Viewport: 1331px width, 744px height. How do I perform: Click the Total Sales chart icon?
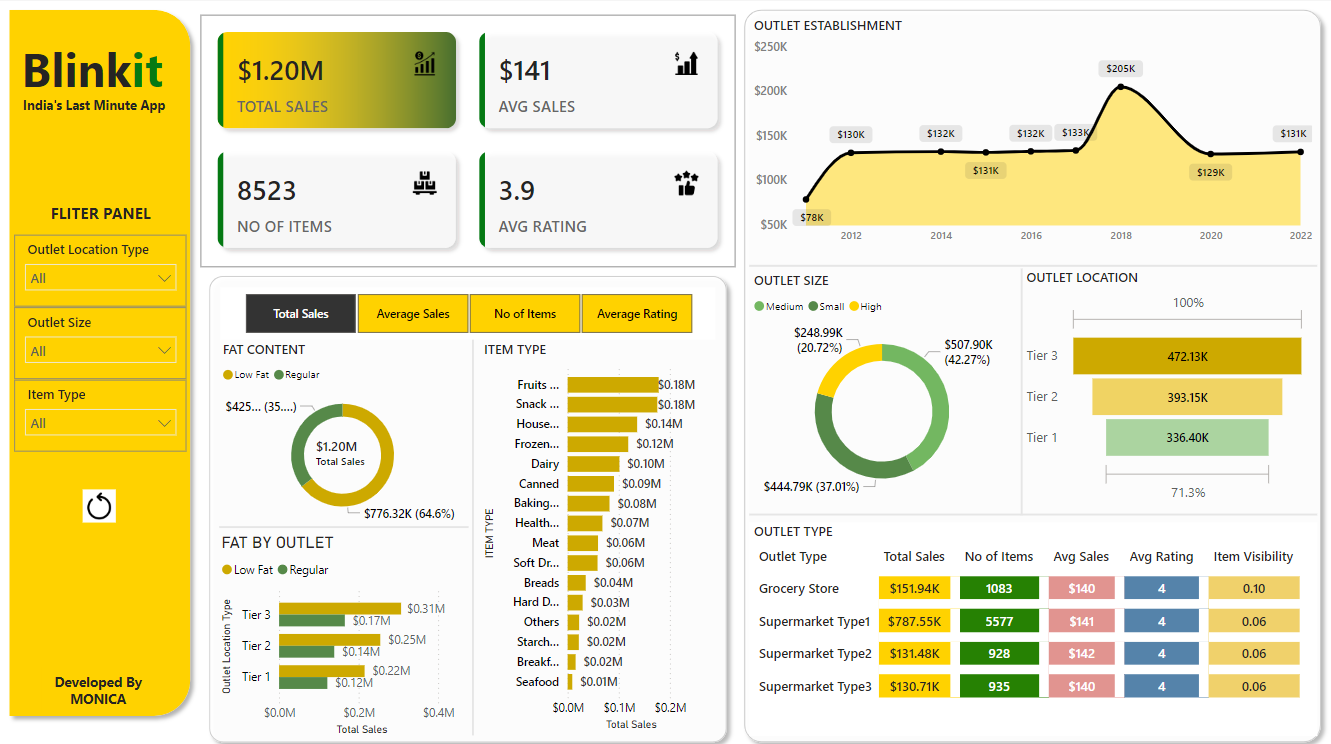point(425,64)
